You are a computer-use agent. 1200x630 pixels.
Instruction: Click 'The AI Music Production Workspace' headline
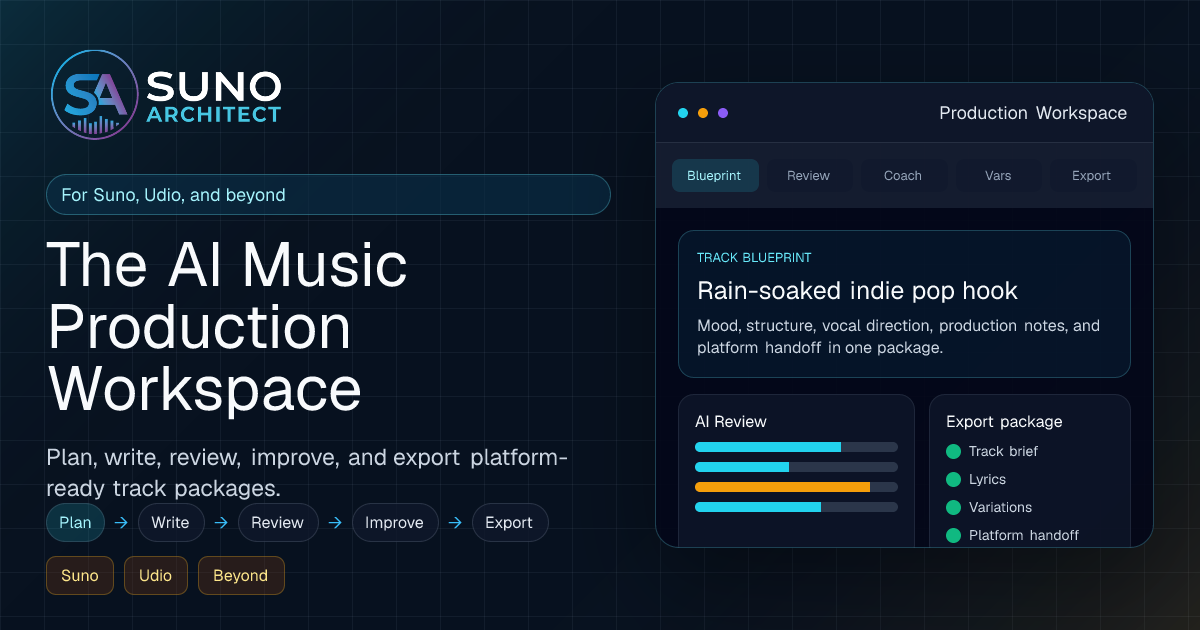point(228,327)
